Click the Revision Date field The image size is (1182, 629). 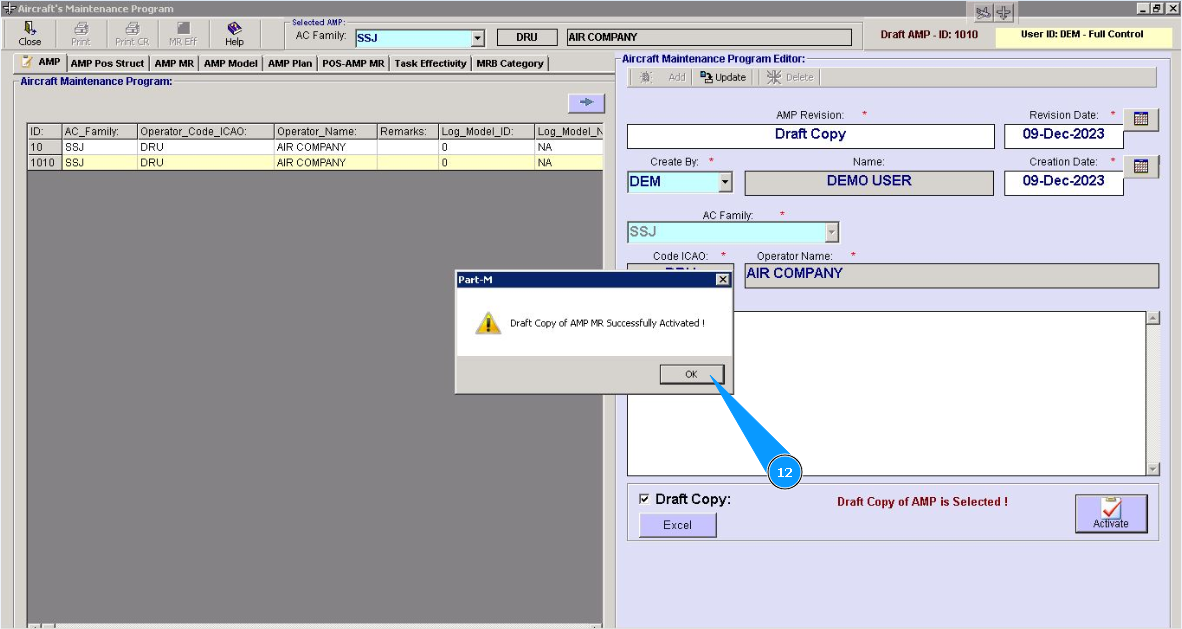coord(1063,136)
